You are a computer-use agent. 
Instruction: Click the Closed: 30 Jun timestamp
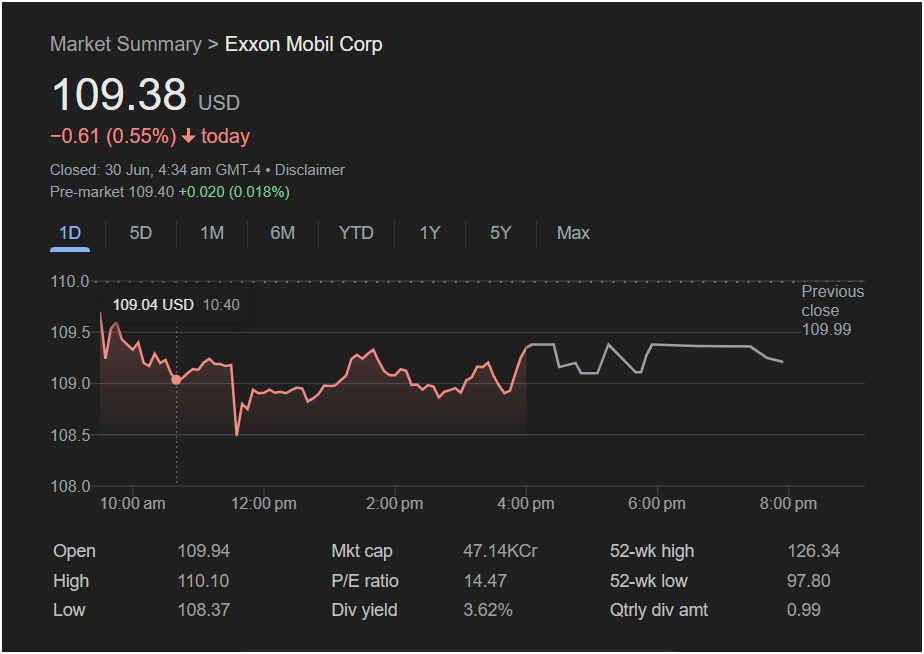(156, 170)
